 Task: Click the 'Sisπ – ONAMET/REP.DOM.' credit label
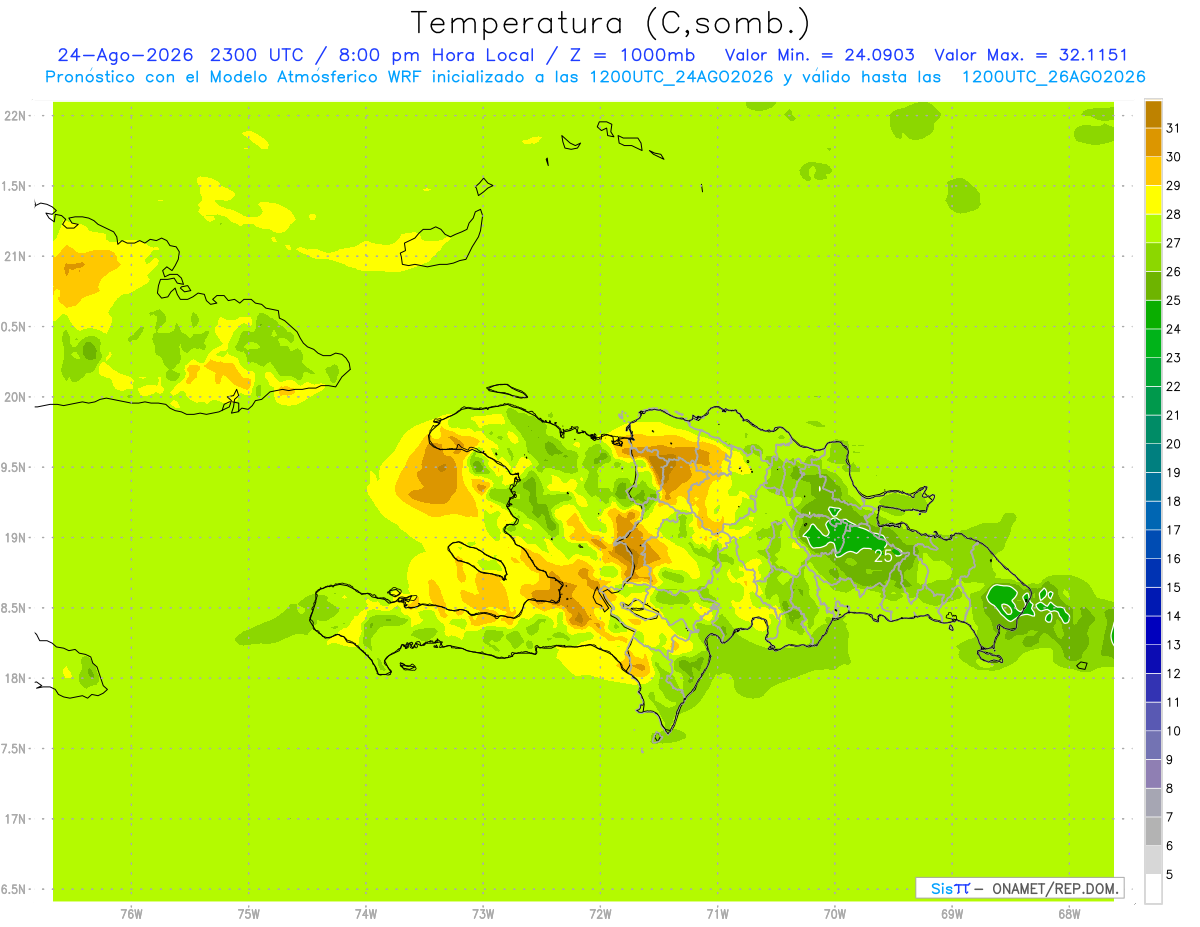(1020, 888)
